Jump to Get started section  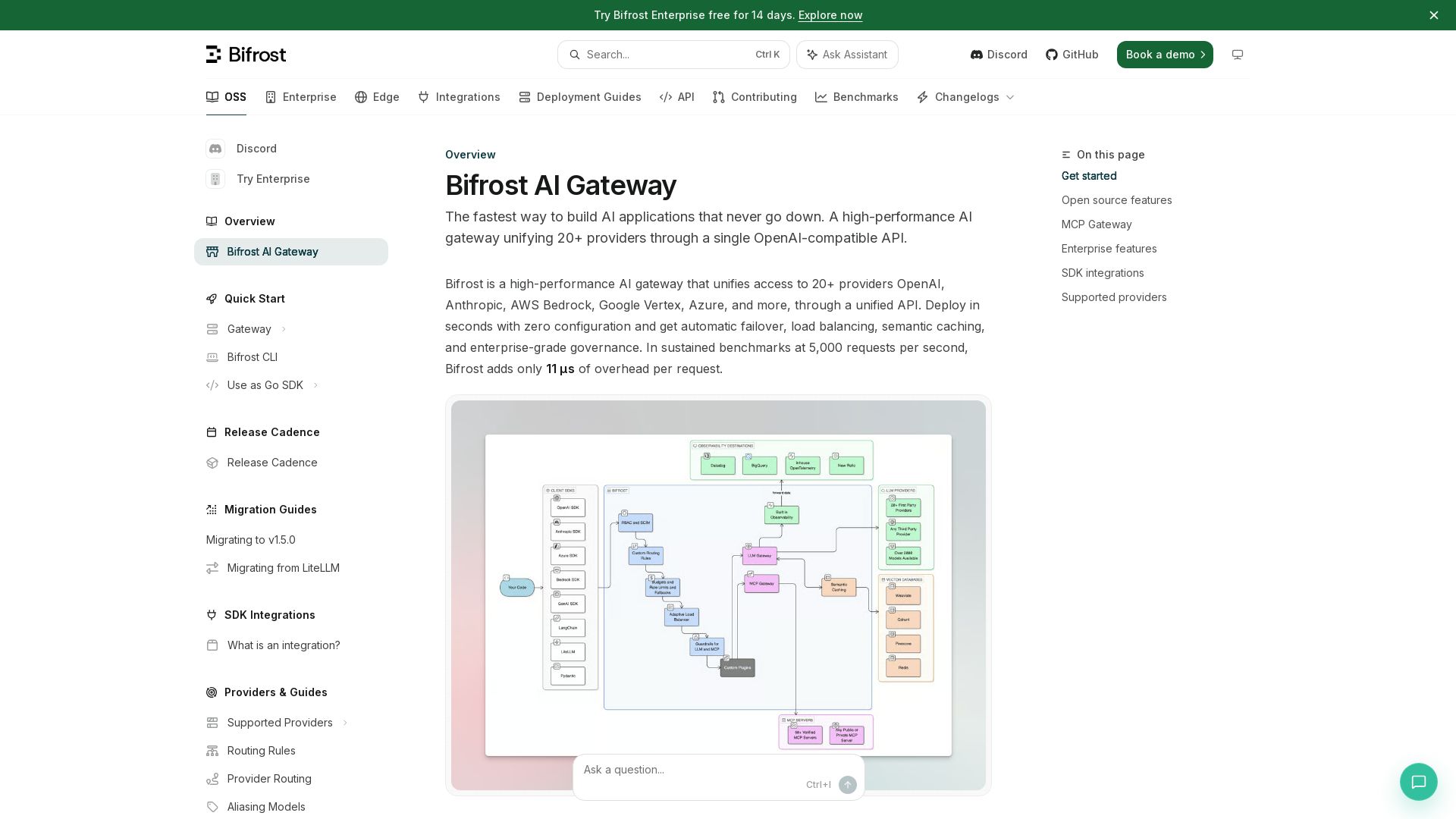[1089, 176]
